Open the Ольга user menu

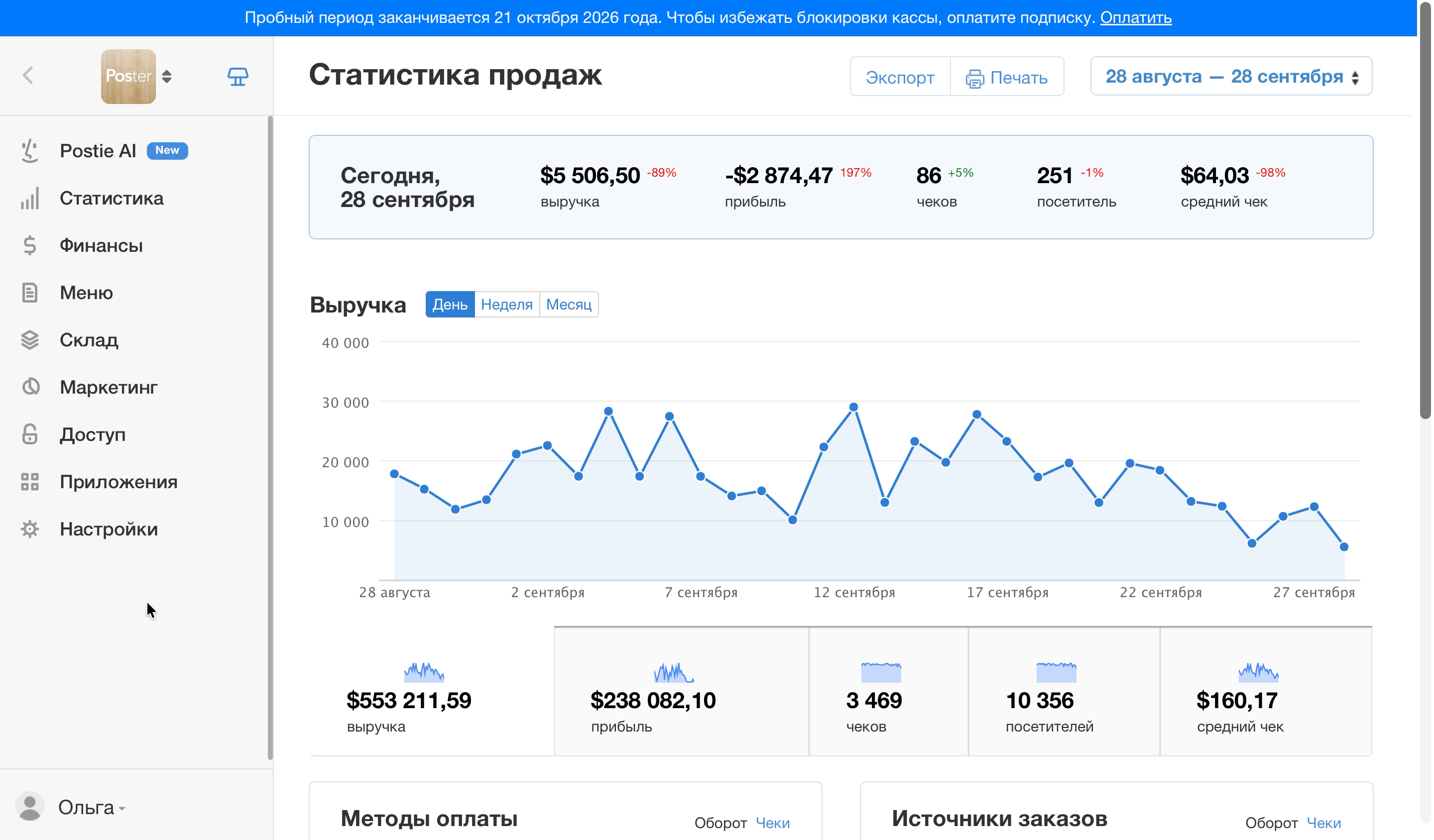[91, 807]
